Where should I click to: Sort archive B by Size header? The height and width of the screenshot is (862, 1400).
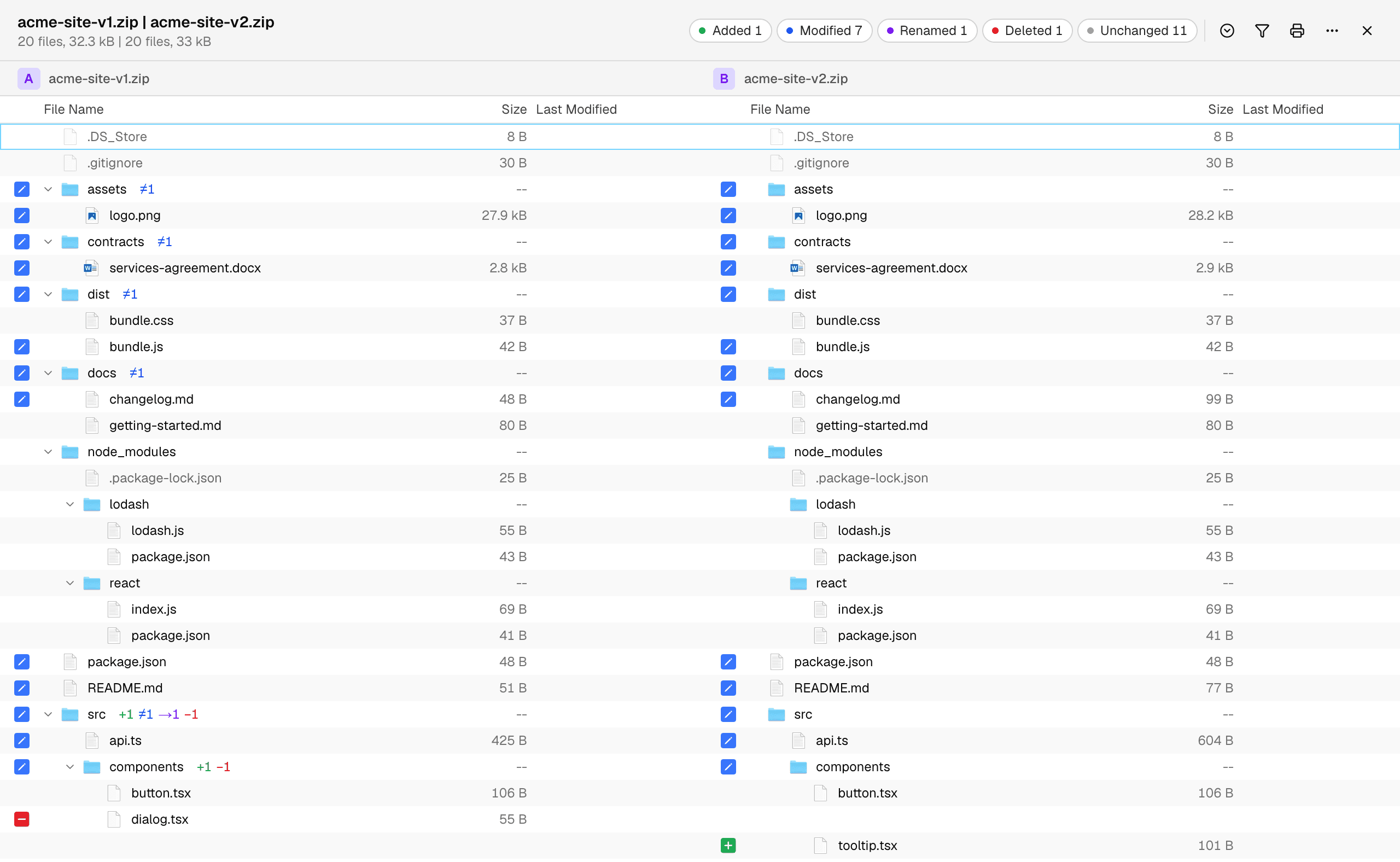click(1220, 109)
